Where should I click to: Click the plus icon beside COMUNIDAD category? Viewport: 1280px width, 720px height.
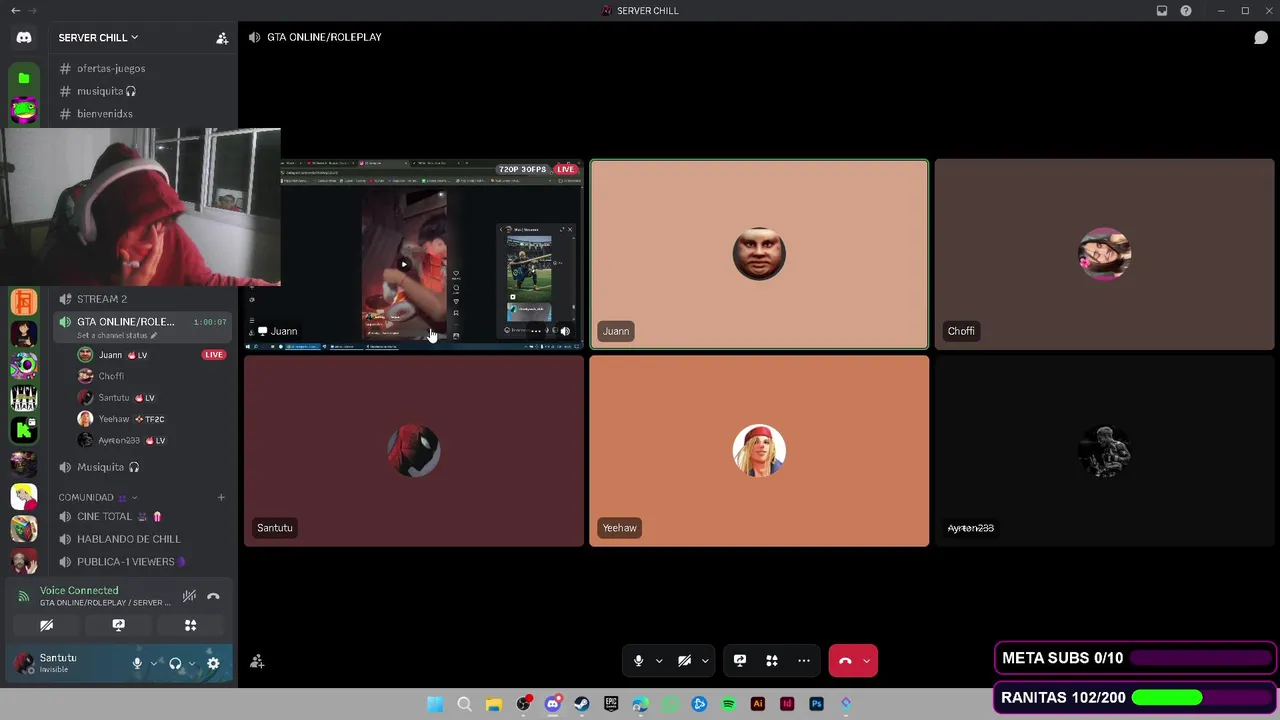(221, 497)
